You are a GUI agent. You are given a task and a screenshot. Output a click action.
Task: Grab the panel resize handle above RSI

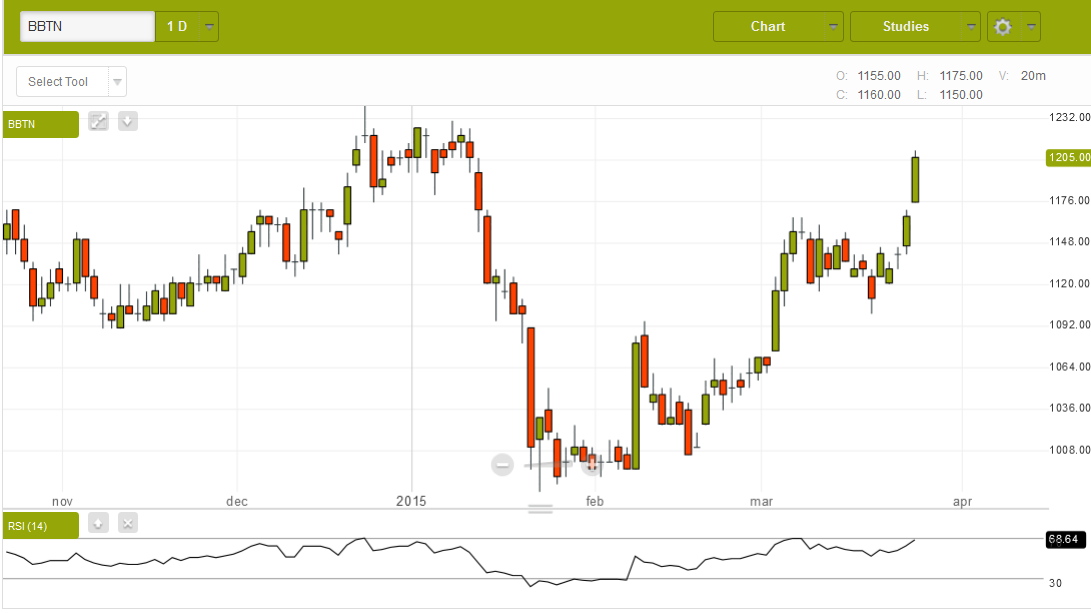point(540,509)
